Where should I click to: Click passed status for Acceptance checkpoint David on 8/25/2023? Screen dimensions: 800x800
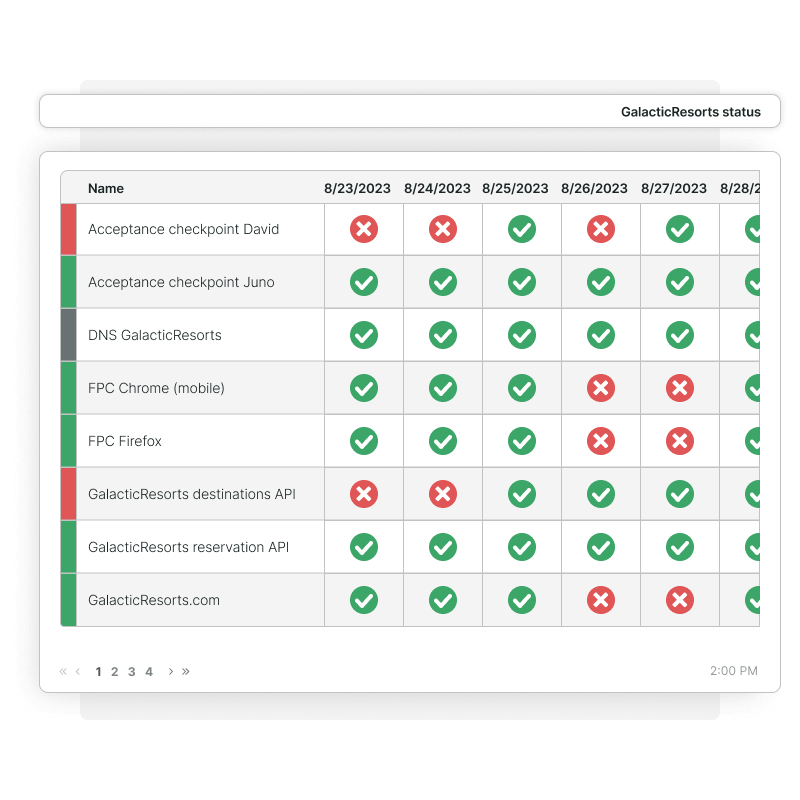pos(522,229)
